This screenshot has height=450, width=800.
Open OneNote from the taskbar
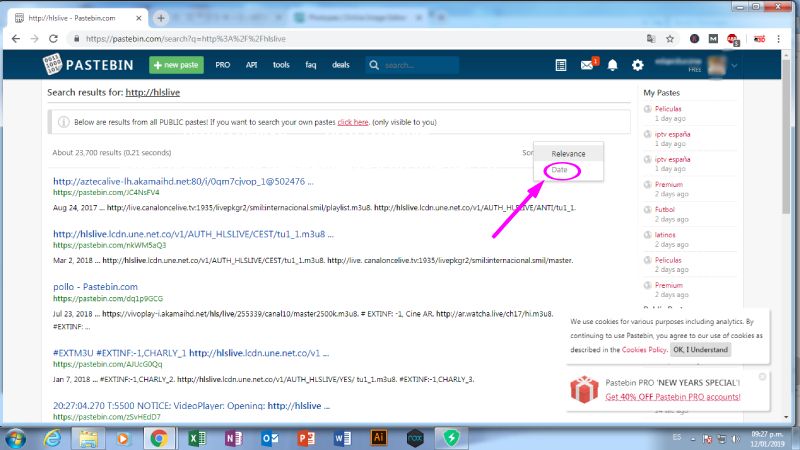click(233, 438)
